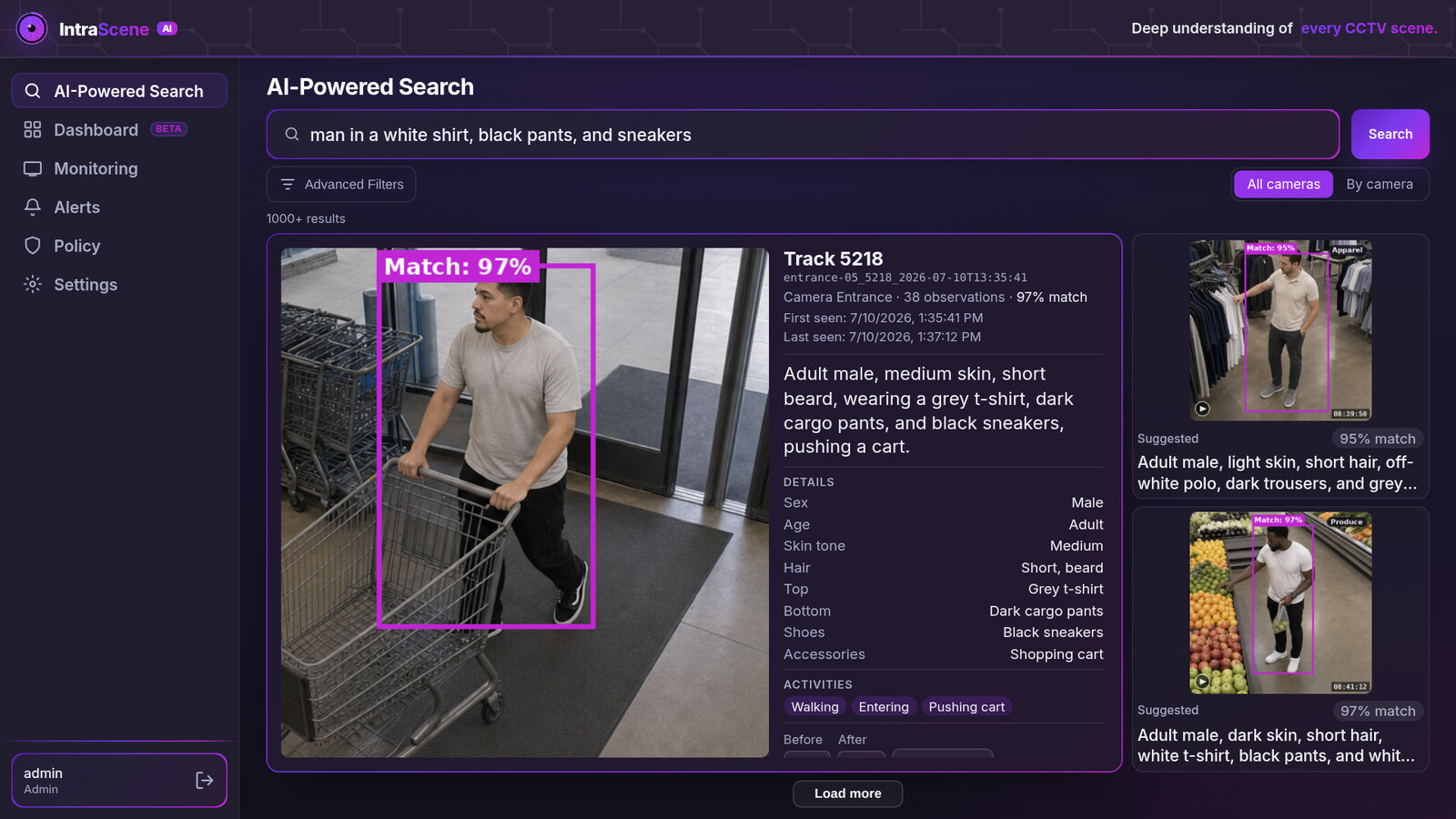The width and height of the screenshot is (1456, 819).
Task: Click the search magnifier inside query field
Action: [292, 135]
